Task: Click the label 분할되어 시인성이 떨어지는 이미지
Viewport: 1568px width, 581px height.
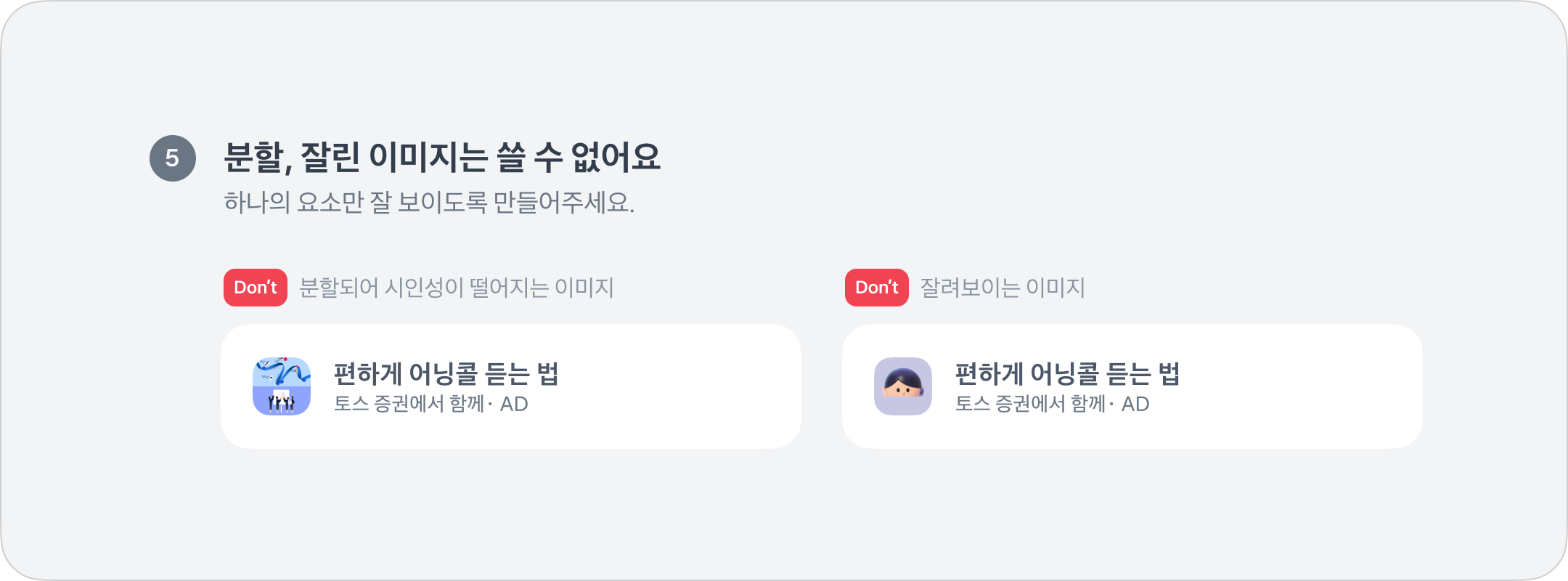Action: 457,288
